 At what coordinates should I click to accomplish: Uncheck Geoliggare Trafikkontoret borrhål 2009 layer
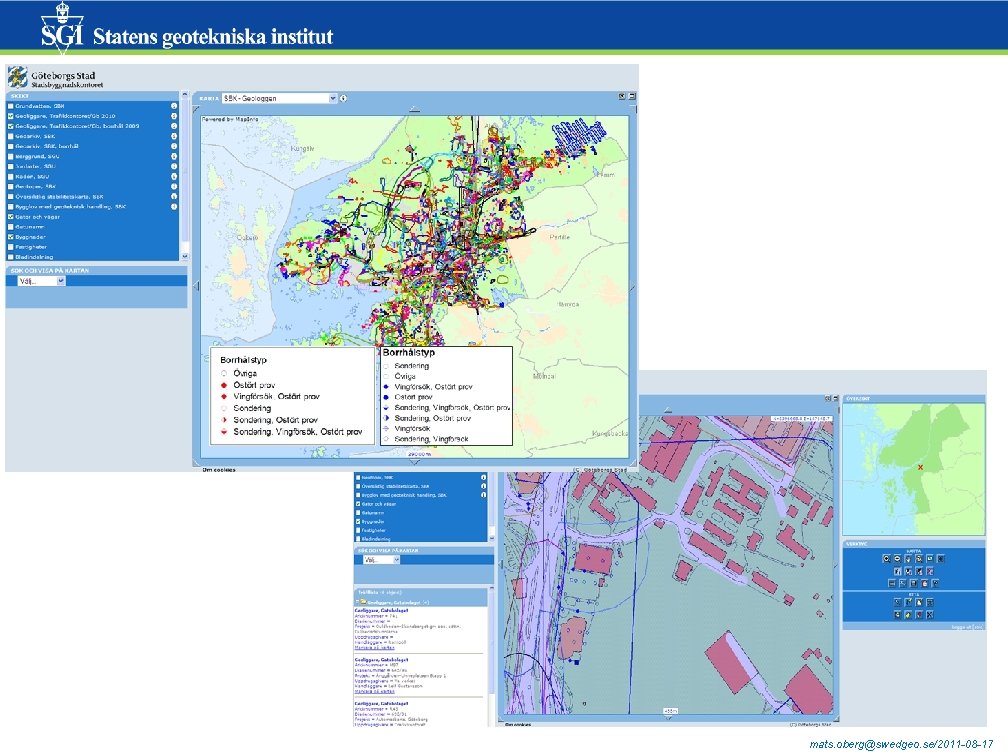click(11, 127)
